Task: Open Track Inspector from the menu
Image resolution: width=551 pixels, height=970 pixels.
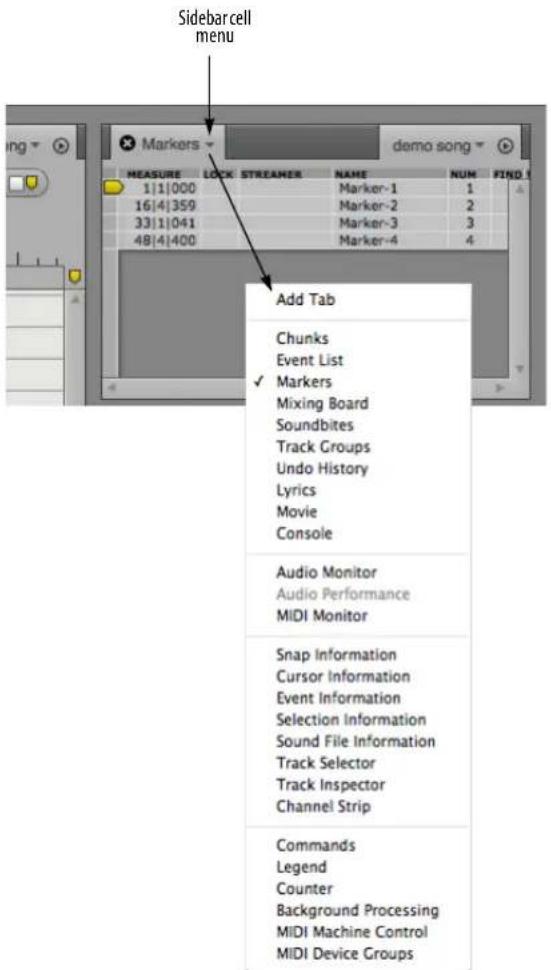Action: point(331,785)
